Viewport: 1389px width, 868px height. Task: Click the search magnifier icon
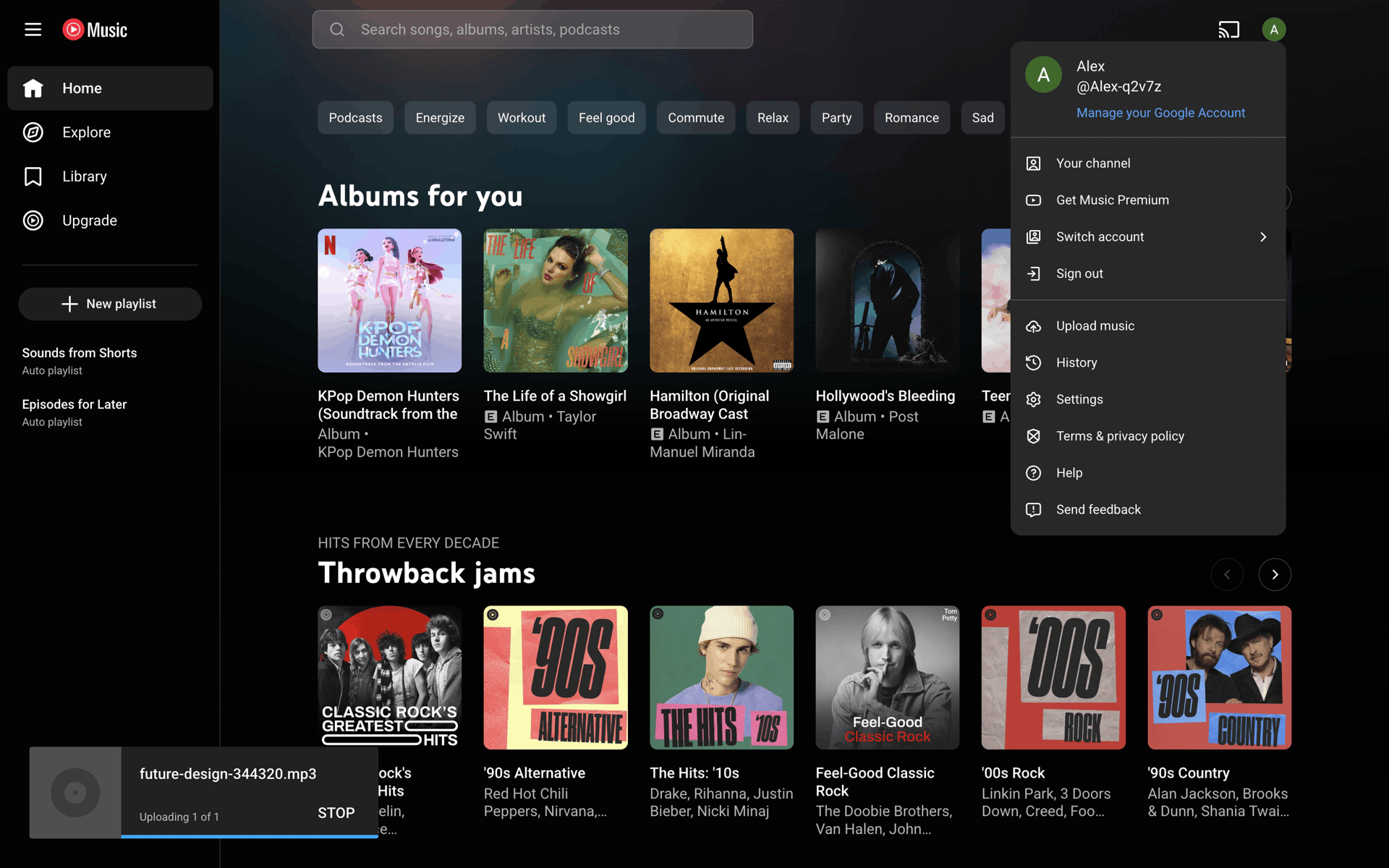pos(337,30)
